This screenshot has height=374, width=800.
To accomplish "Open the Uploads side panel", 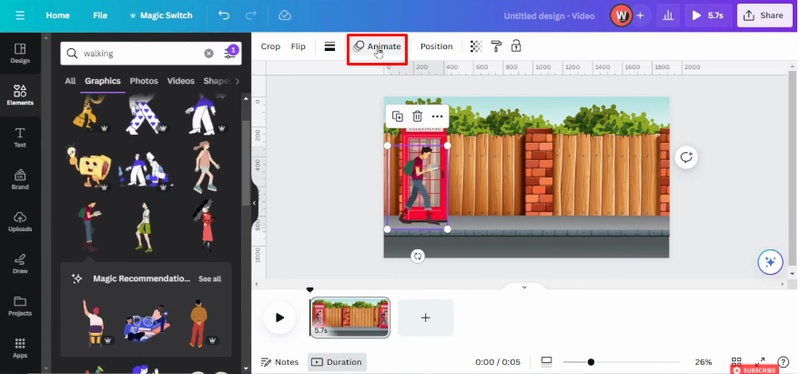I will (20, 221).
